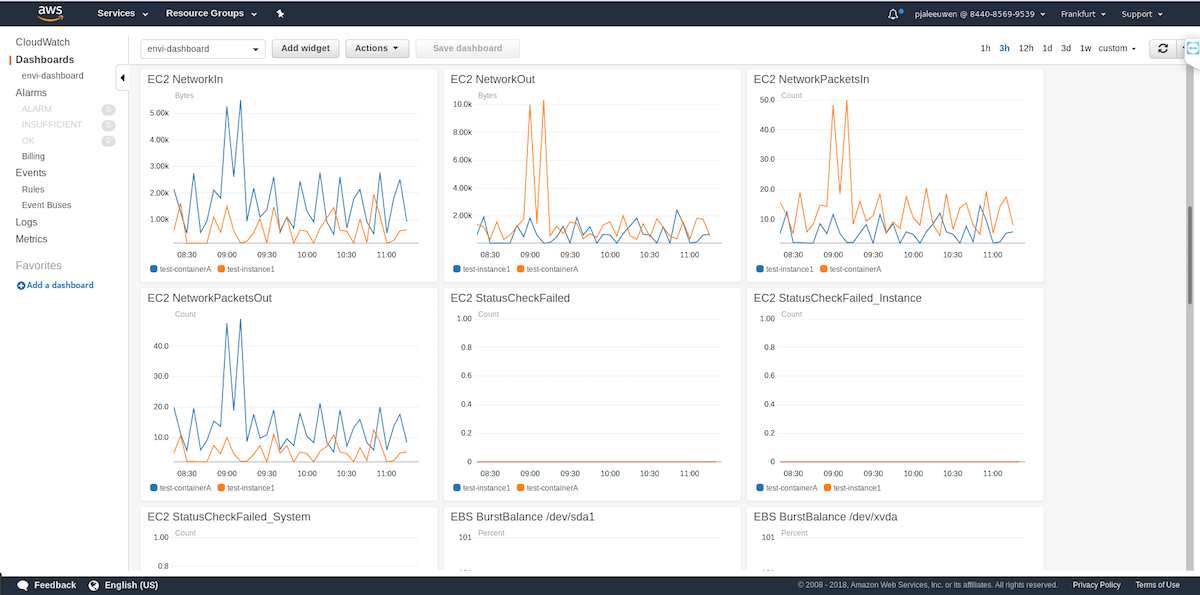Open the Privacy Policy link
Image resolution: width=1200 pixels, height=595 pixels.
(x=1096, y=584)
